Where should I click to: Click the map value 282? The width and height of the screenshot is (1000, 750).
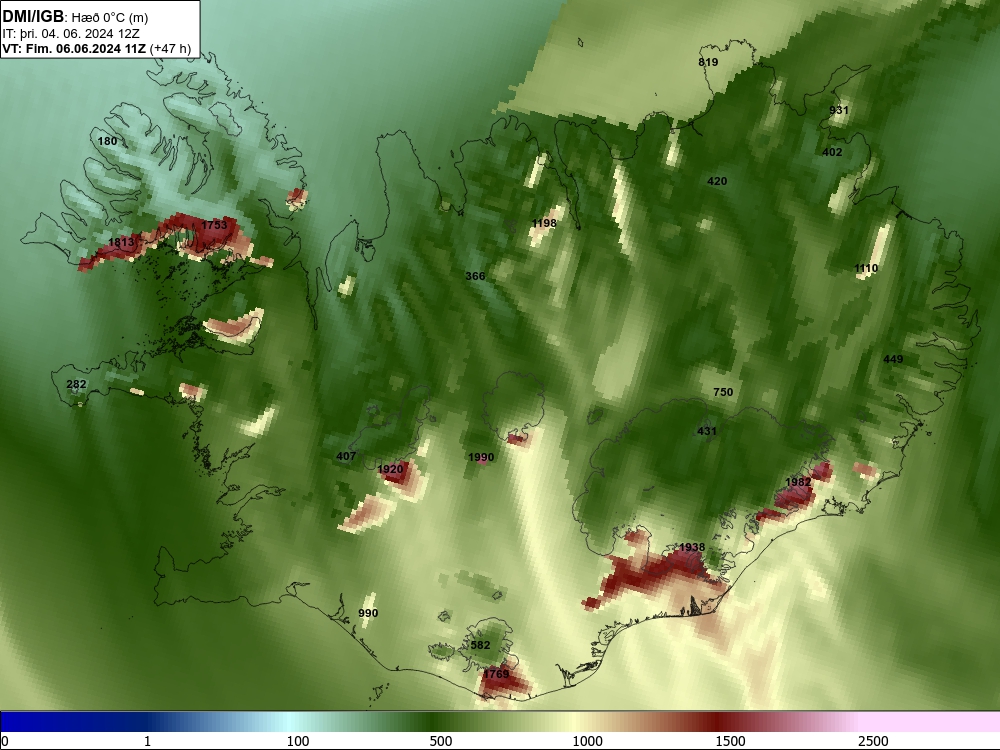(77, 384)
